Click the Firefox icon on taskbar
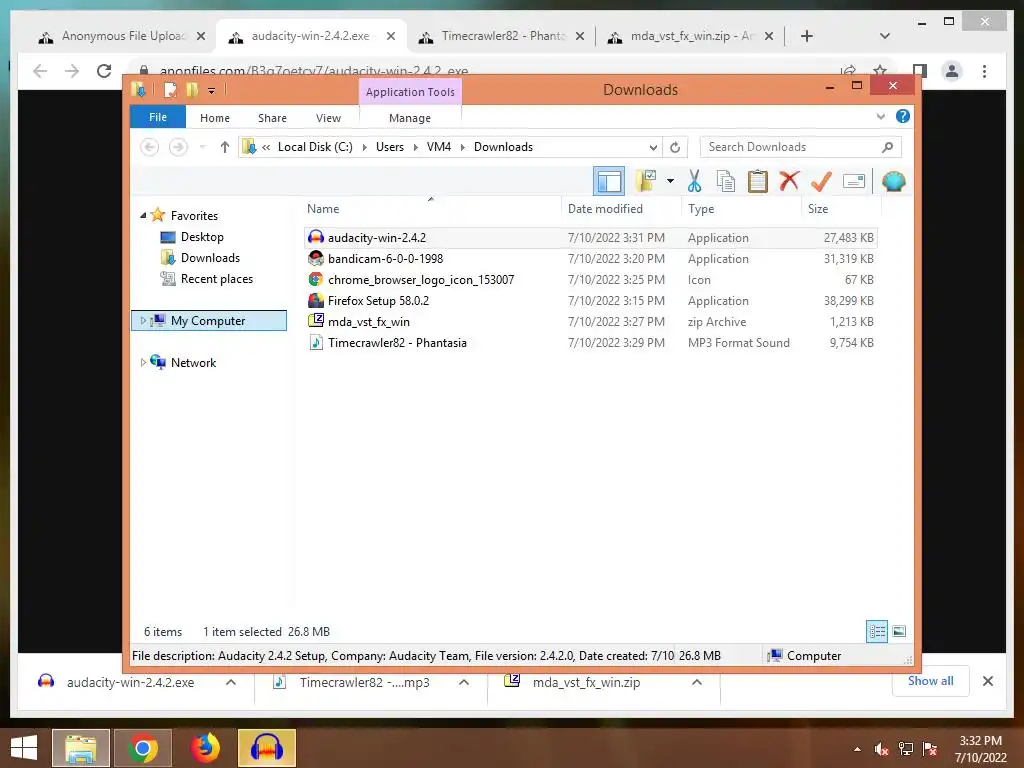The height and width of the screenshot is (768, 1024). click(x=205, y=748)
